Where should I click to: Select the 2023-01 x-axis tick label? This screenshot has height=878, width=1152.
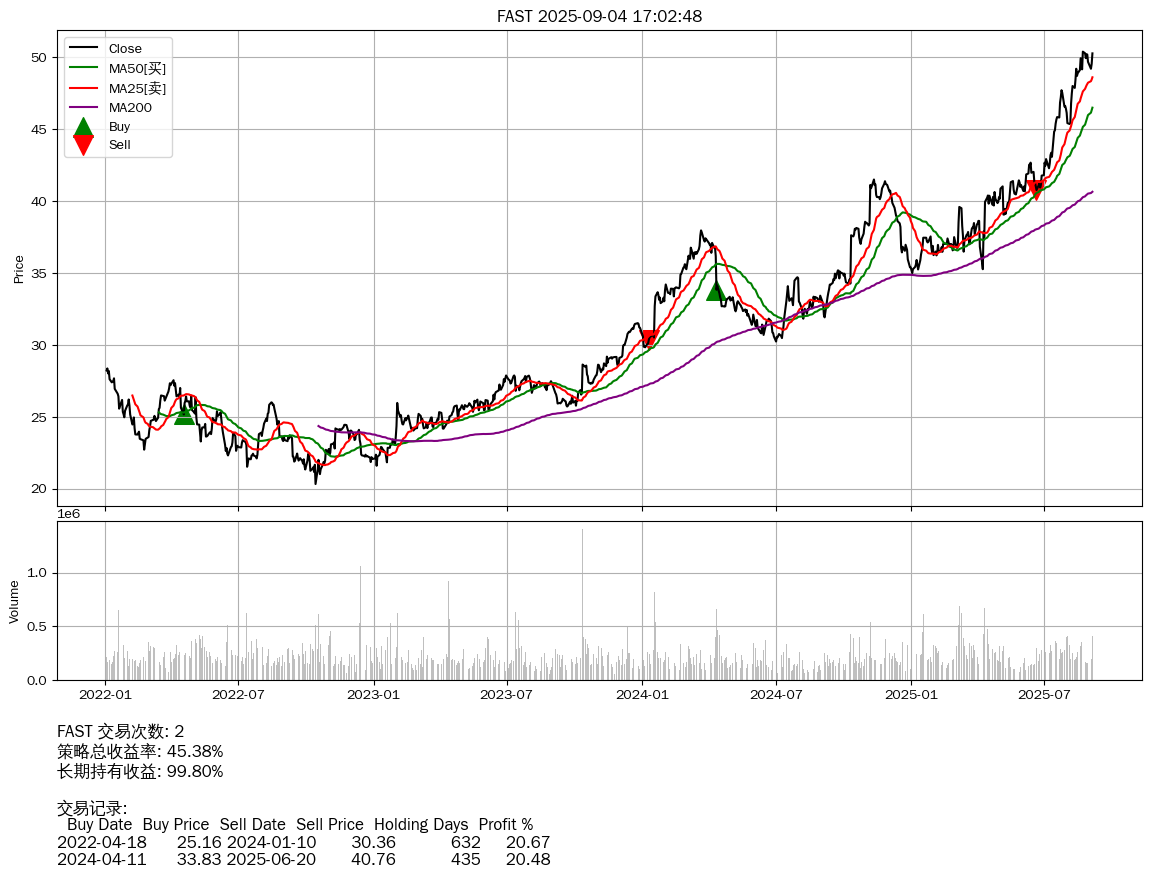click(374, 693)
